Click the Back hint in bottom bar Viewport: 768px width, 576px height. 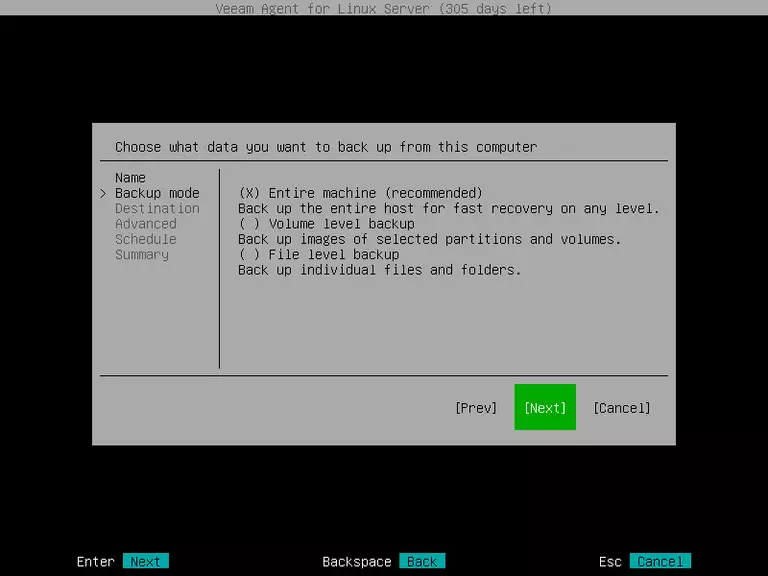[421, 561]
